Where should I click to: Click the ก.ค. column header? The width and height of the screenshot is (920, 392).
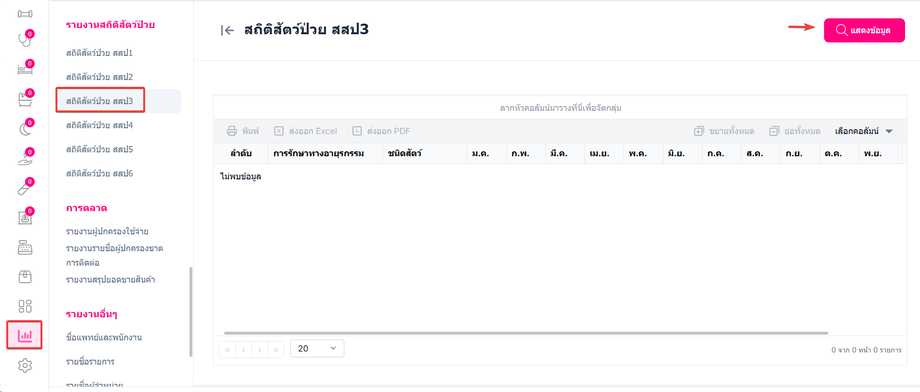(x=722, y=153)
